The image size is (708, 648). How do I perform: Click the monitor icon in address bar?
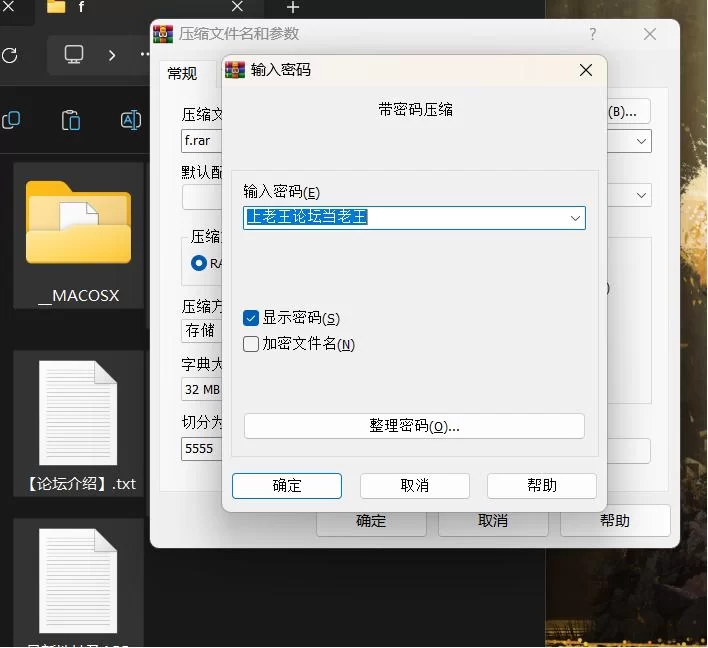click(x=74, y=55)
